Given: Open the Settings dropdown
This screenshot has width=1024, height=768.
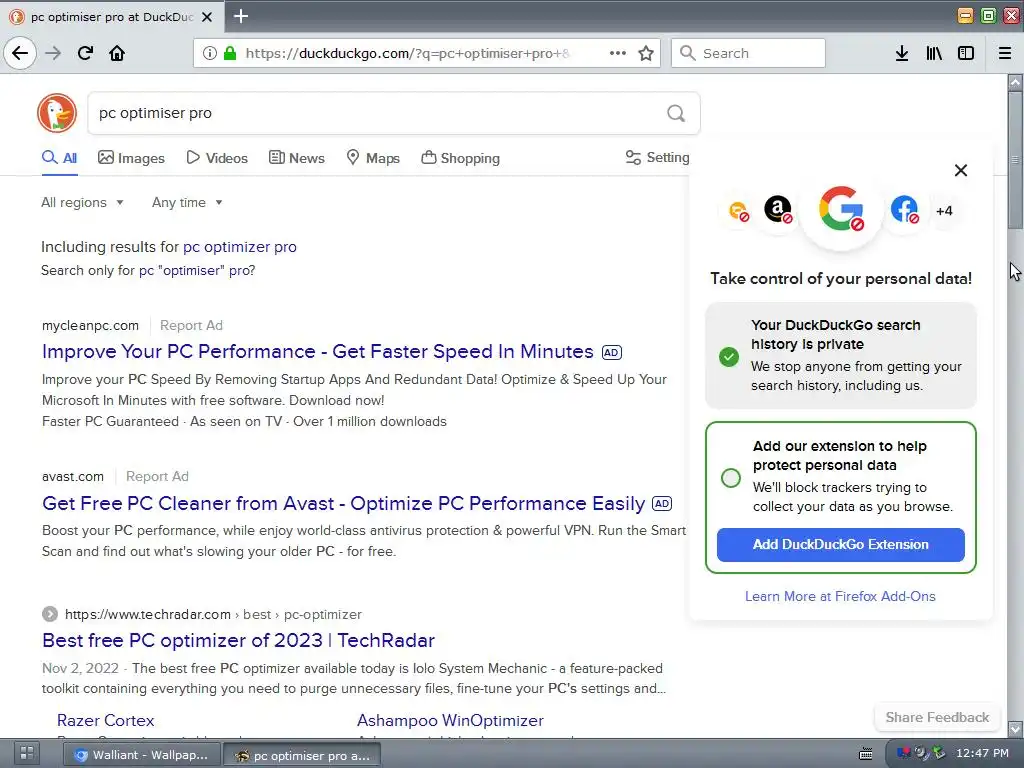Looking at the screenshot, I should [657, 157].
